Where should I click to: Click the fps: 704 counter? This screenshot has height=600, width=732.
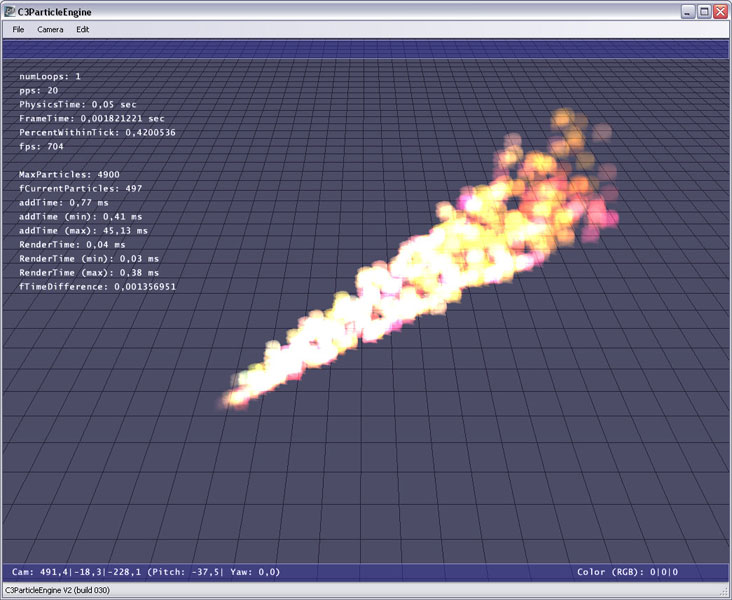click(x=41, y=146)
